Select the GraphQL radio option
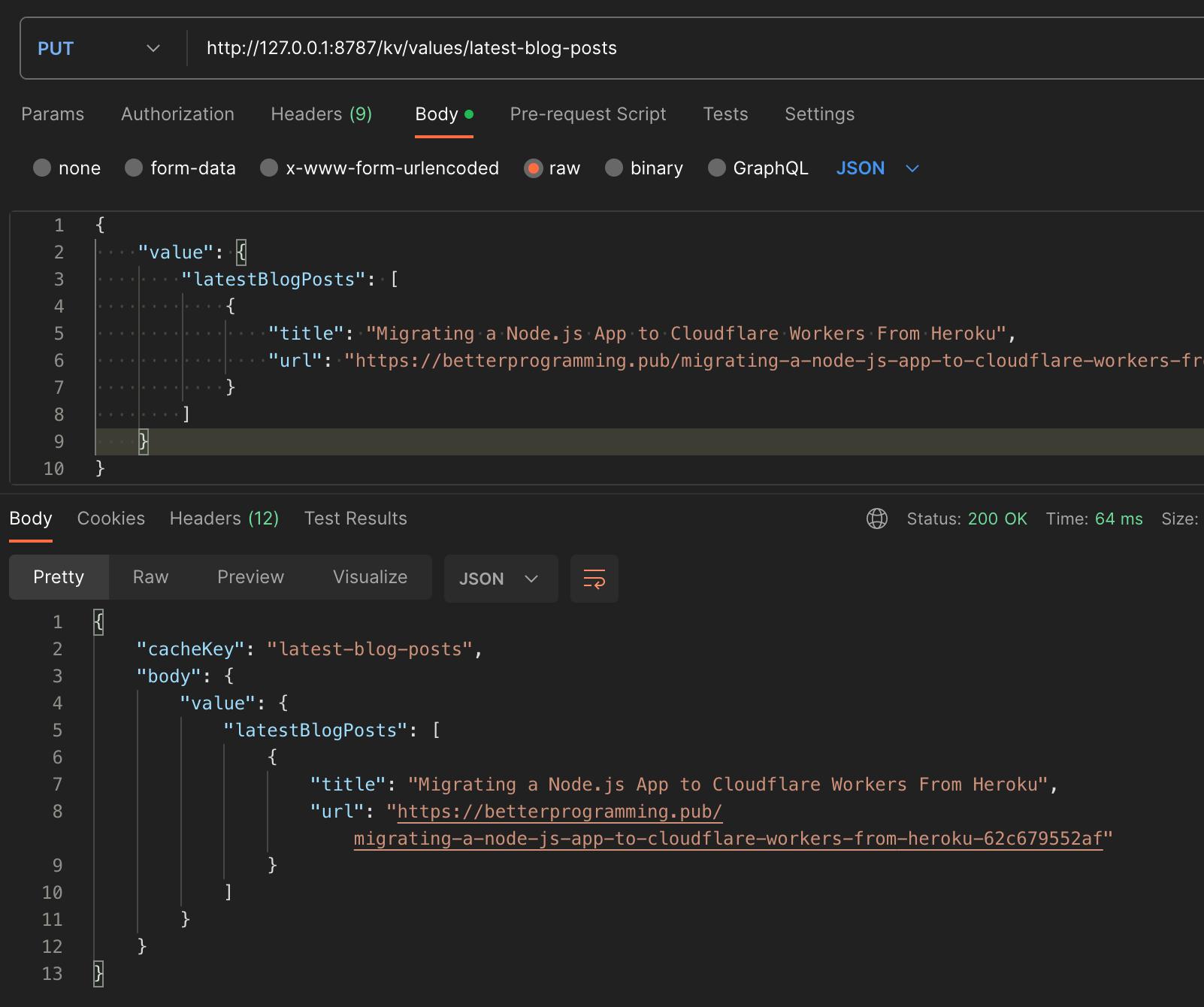 (x=717, y=168)
